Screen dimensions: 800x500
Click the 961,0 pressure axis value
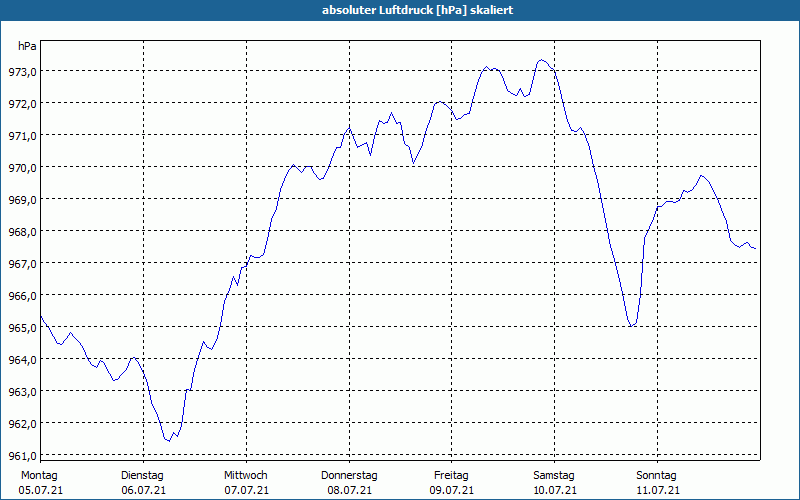point(22,456)
